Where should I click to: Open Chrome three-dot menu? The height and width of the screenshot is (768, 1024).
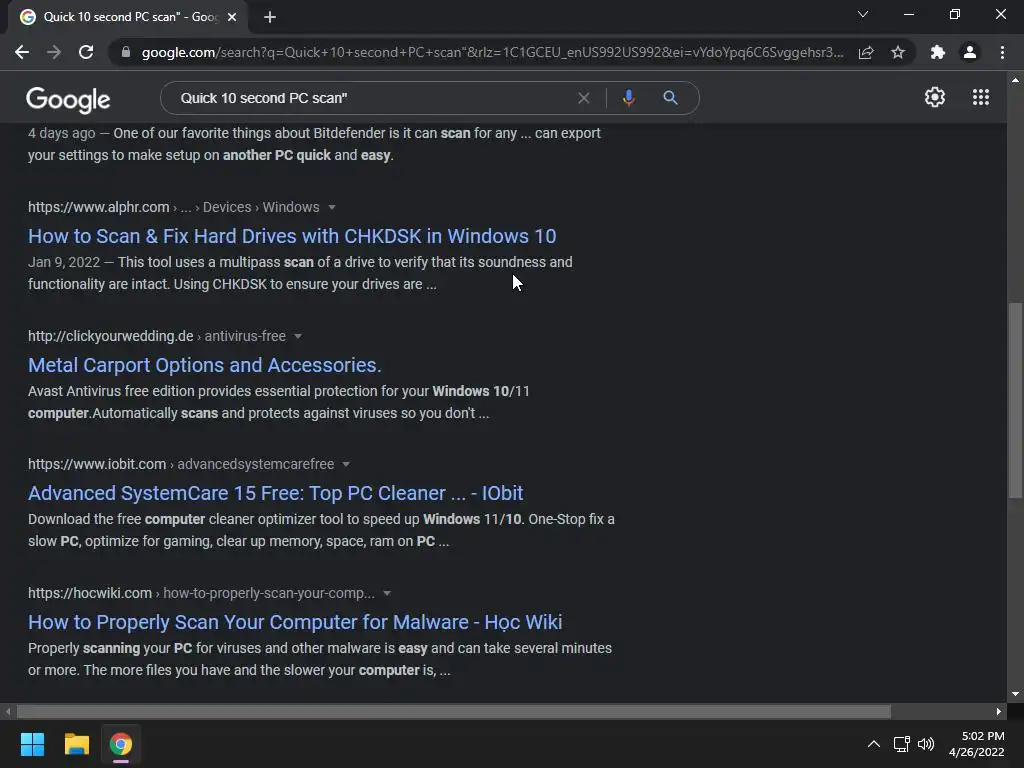[x=1002, y=52]
